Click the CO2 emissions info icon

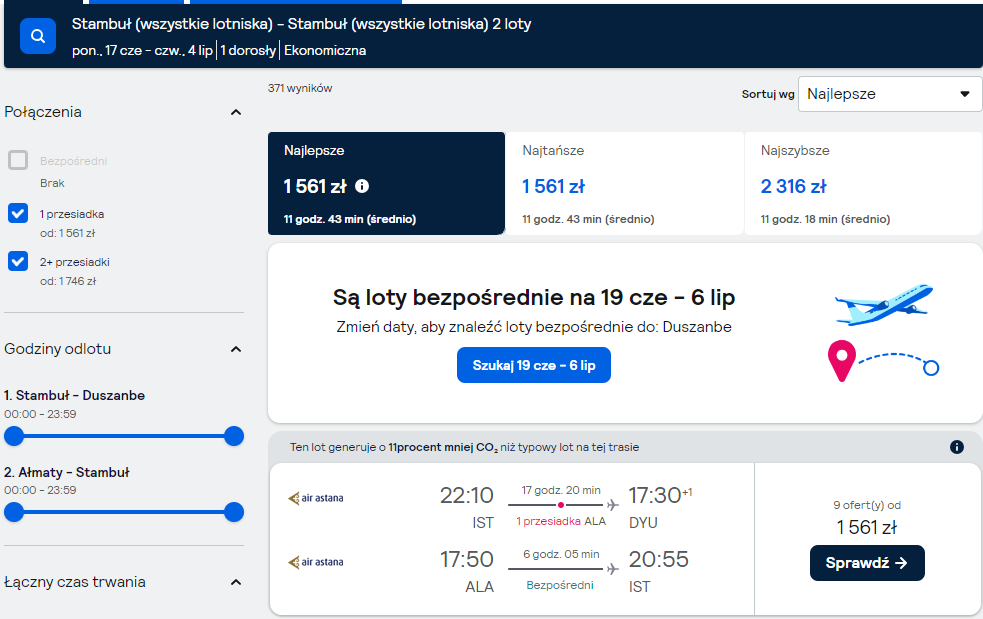click(x=956, y=447)
